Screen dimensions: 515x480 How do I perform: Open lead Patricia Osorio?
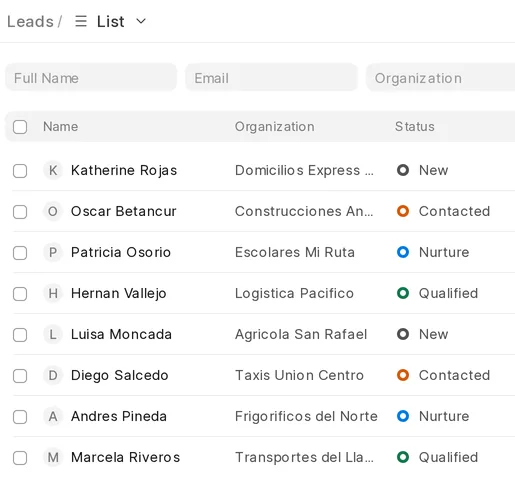pos(121,252)
